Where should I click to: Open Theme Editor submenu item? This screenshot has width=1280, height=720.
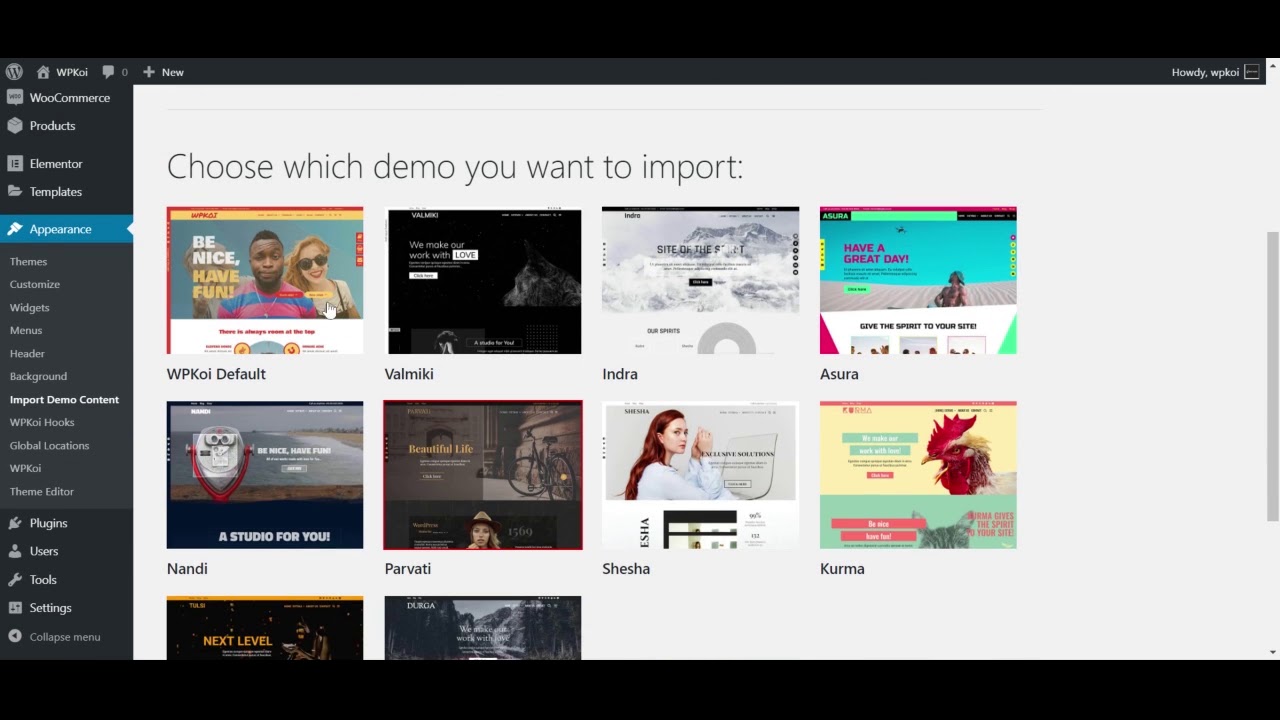(42, 492)
